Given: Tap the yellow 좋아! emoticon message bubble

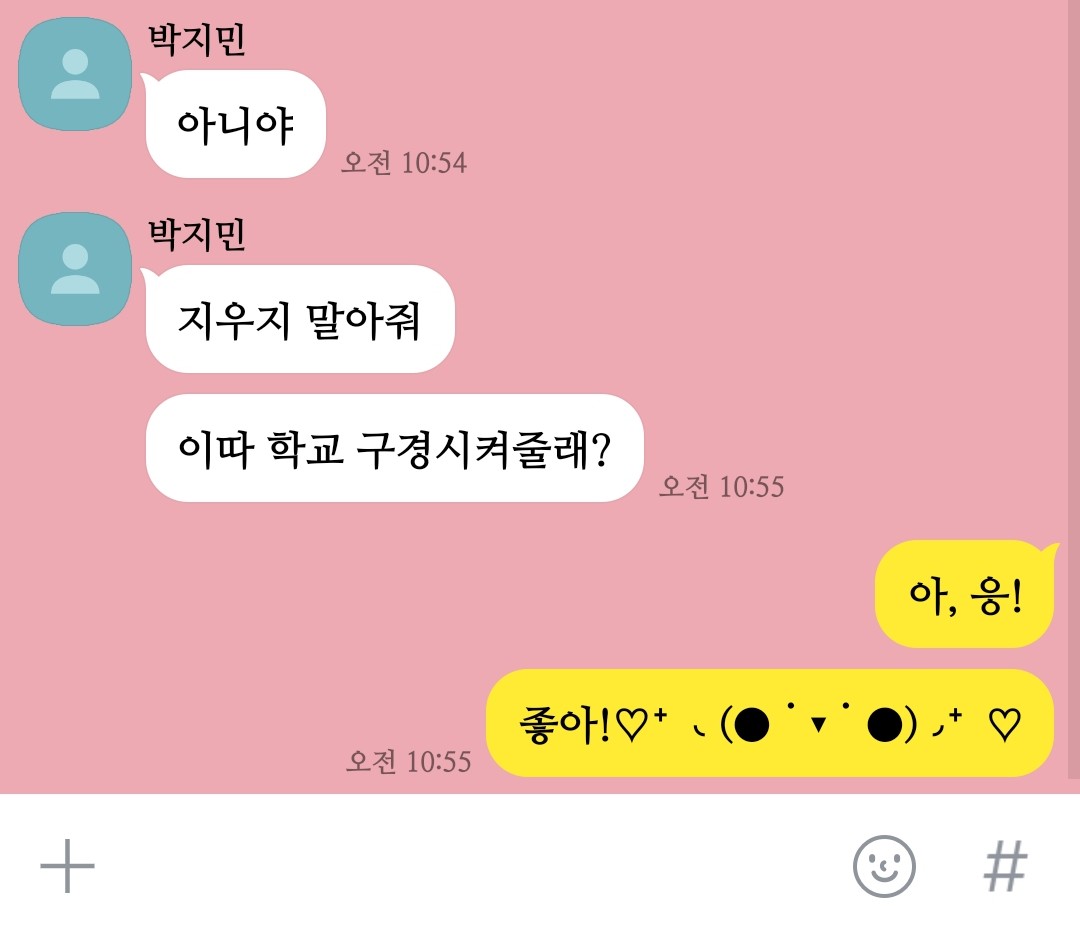Looking at the screenshot, I should [770, 723].
